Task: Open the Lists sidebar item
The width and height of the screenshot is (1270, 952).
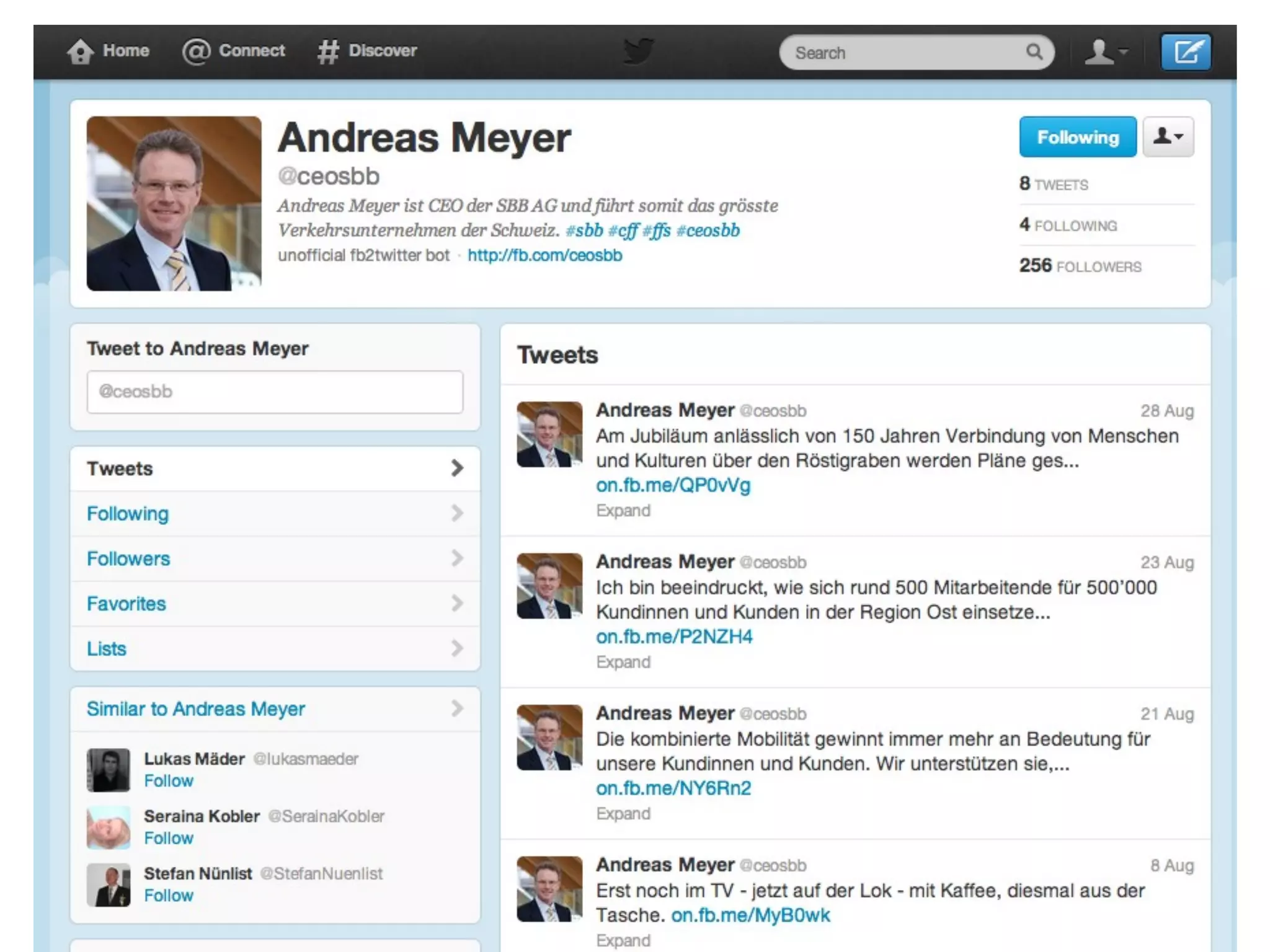Action: [x=107, y=649]
